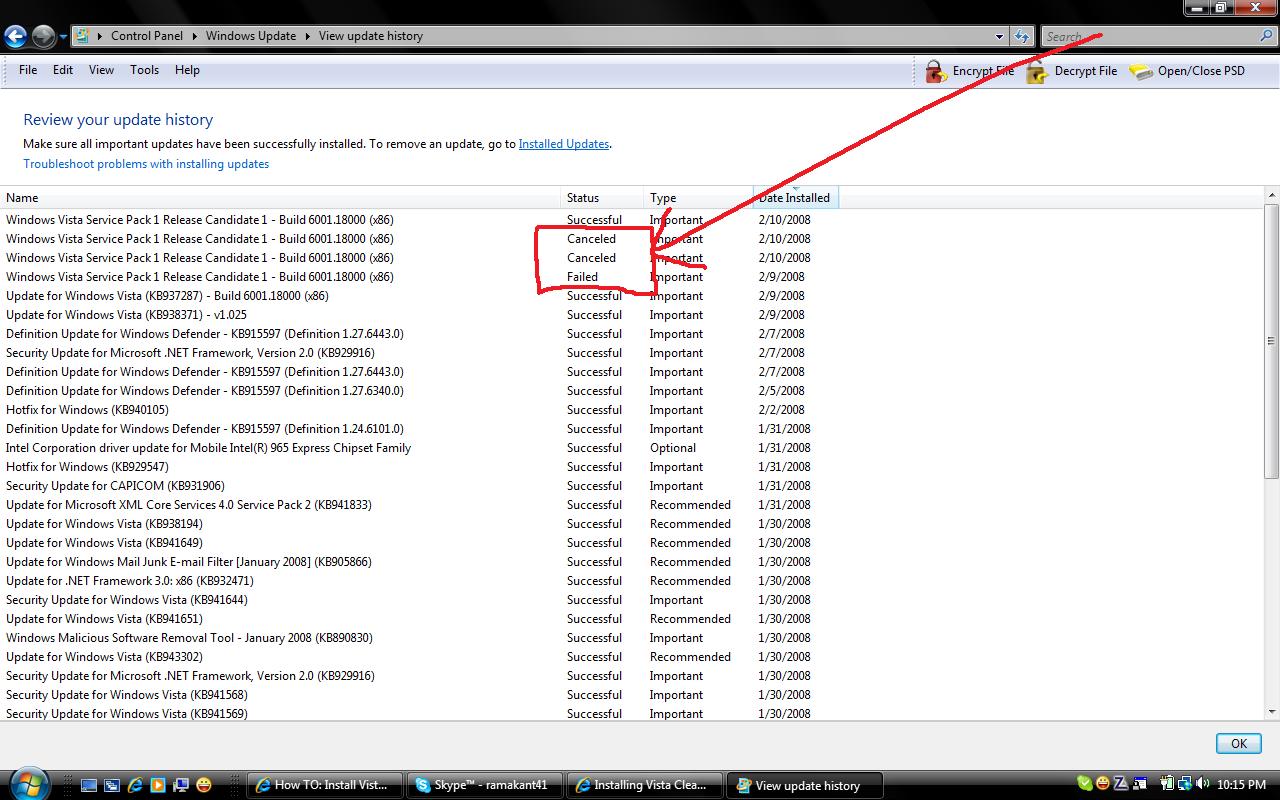Screen dimensions: 1280x800
Task: Switch to Skype ramakant41 taskbar button
Action: [485, 785]
